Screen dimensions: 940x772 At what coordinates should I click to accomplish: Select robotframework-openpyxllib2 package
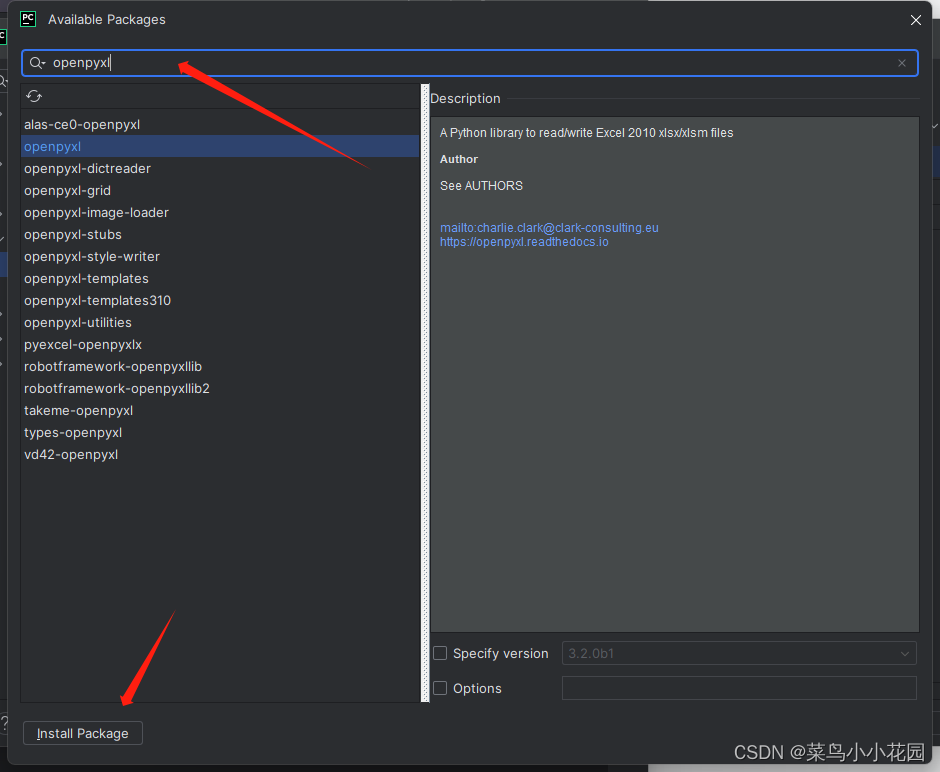click(220, 388)
